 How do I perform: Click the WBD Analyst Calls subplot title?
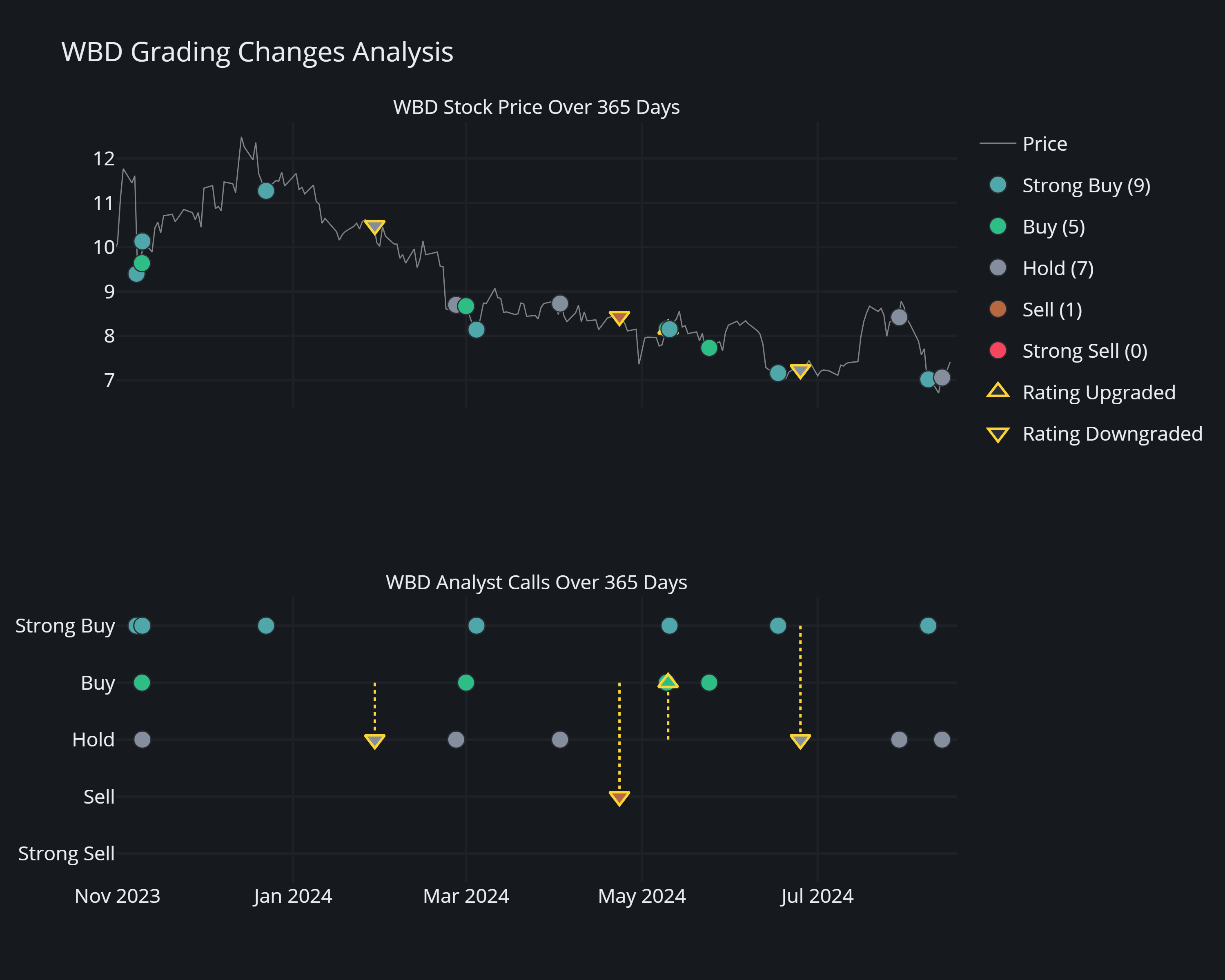536,582
